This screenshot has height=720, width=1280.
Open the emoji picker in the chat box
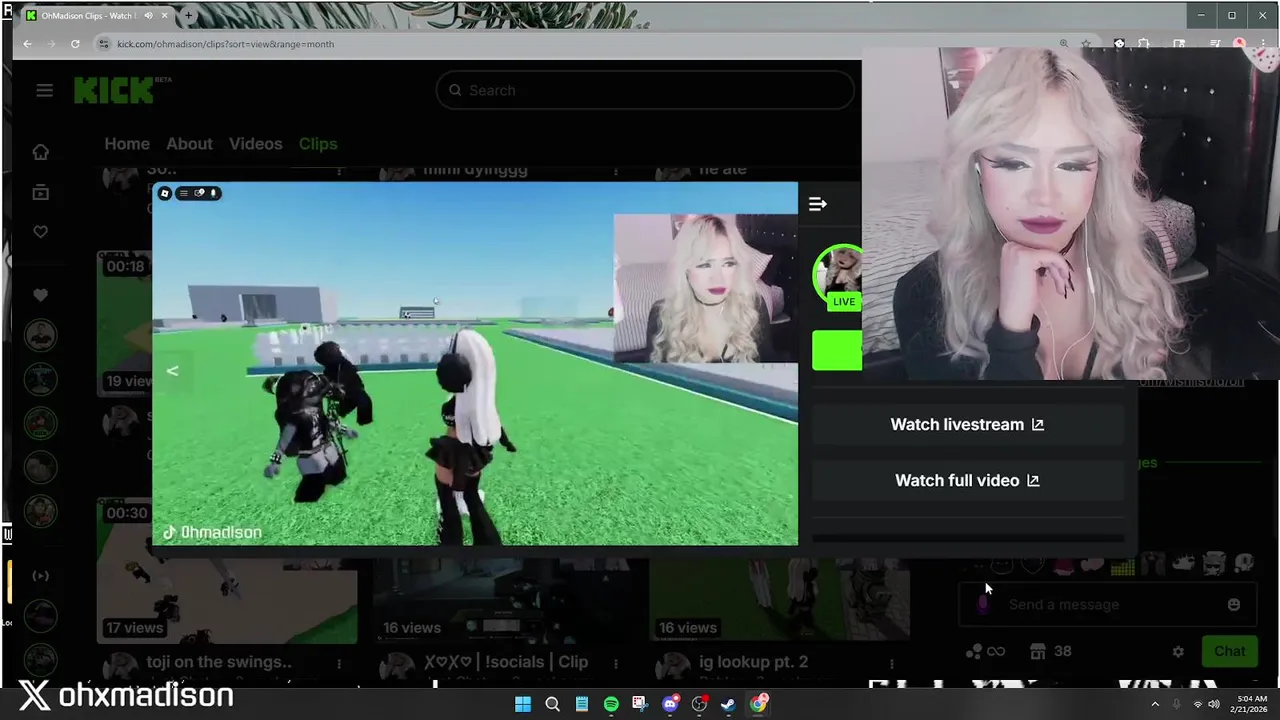point(1234,604)
